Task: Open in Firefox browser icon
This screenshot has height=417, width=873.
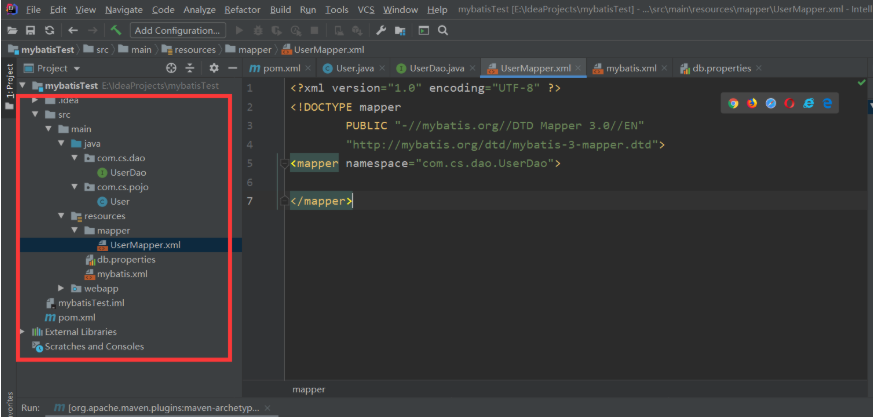Action: (x=752, y=103)
